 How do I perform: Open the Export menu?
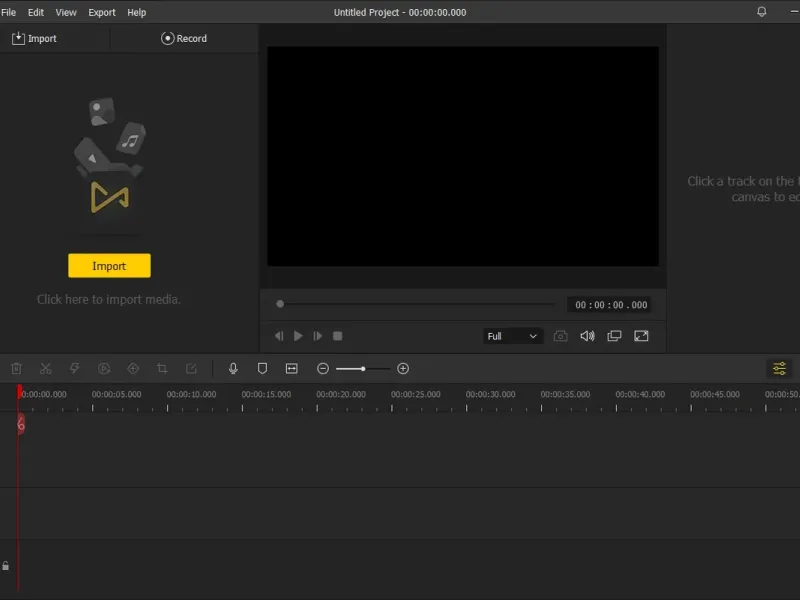click(102, 12)
